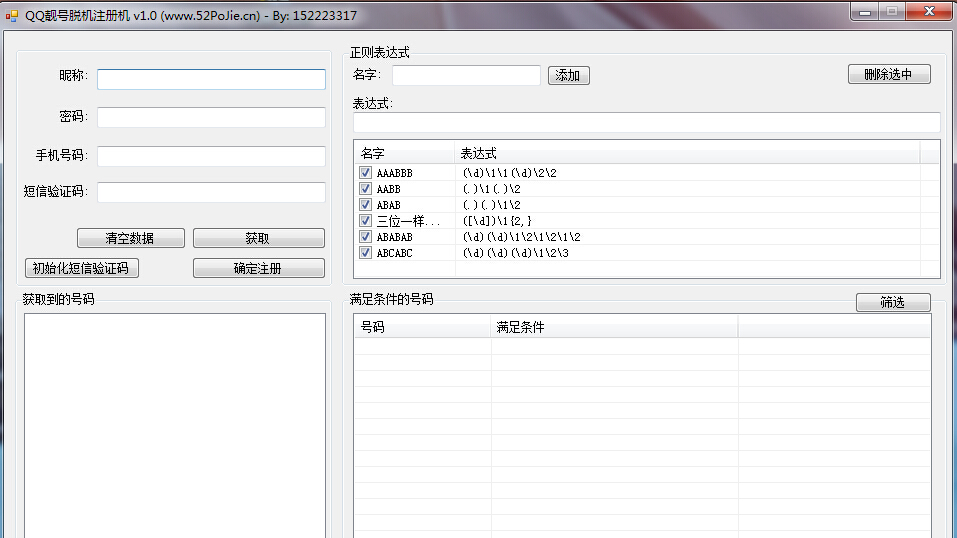Select the ABCABC row name
Viewport: 957px width, 538px height.
[x=394, y=253]
